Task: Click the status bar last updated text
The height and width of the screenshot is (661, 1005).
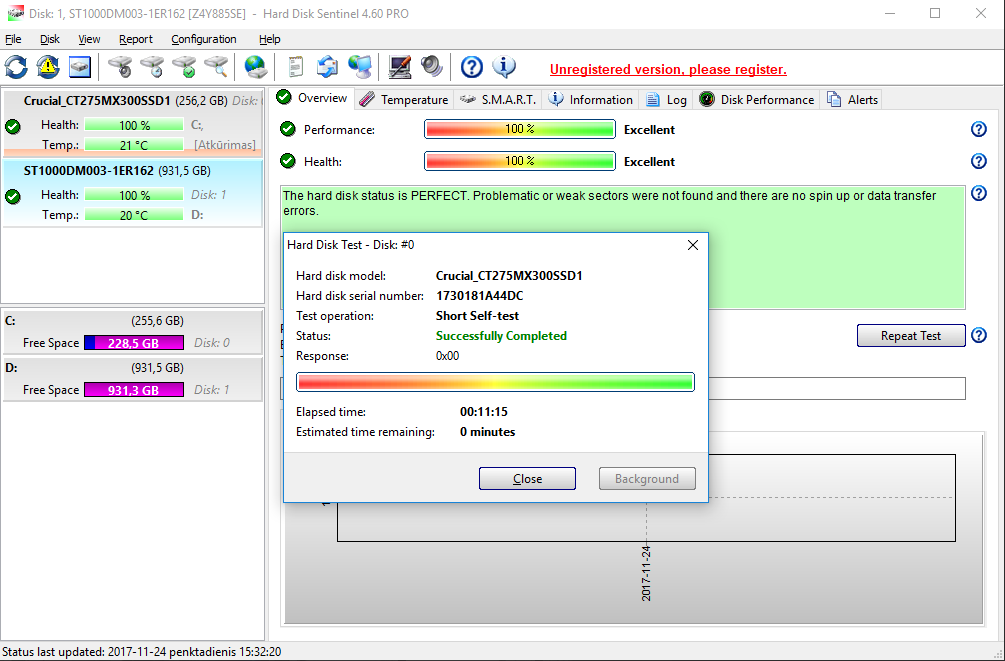Action: click(x=142, y=652)
